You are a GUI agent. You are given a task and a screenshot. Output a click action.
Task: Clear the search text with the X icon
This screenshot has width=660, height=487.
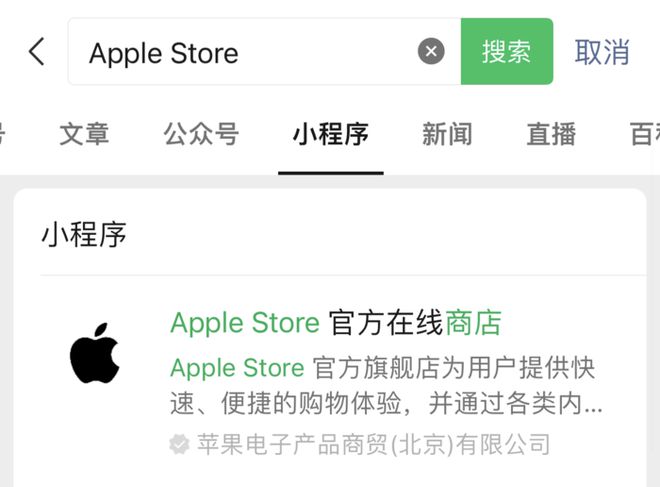click(431, 51)
